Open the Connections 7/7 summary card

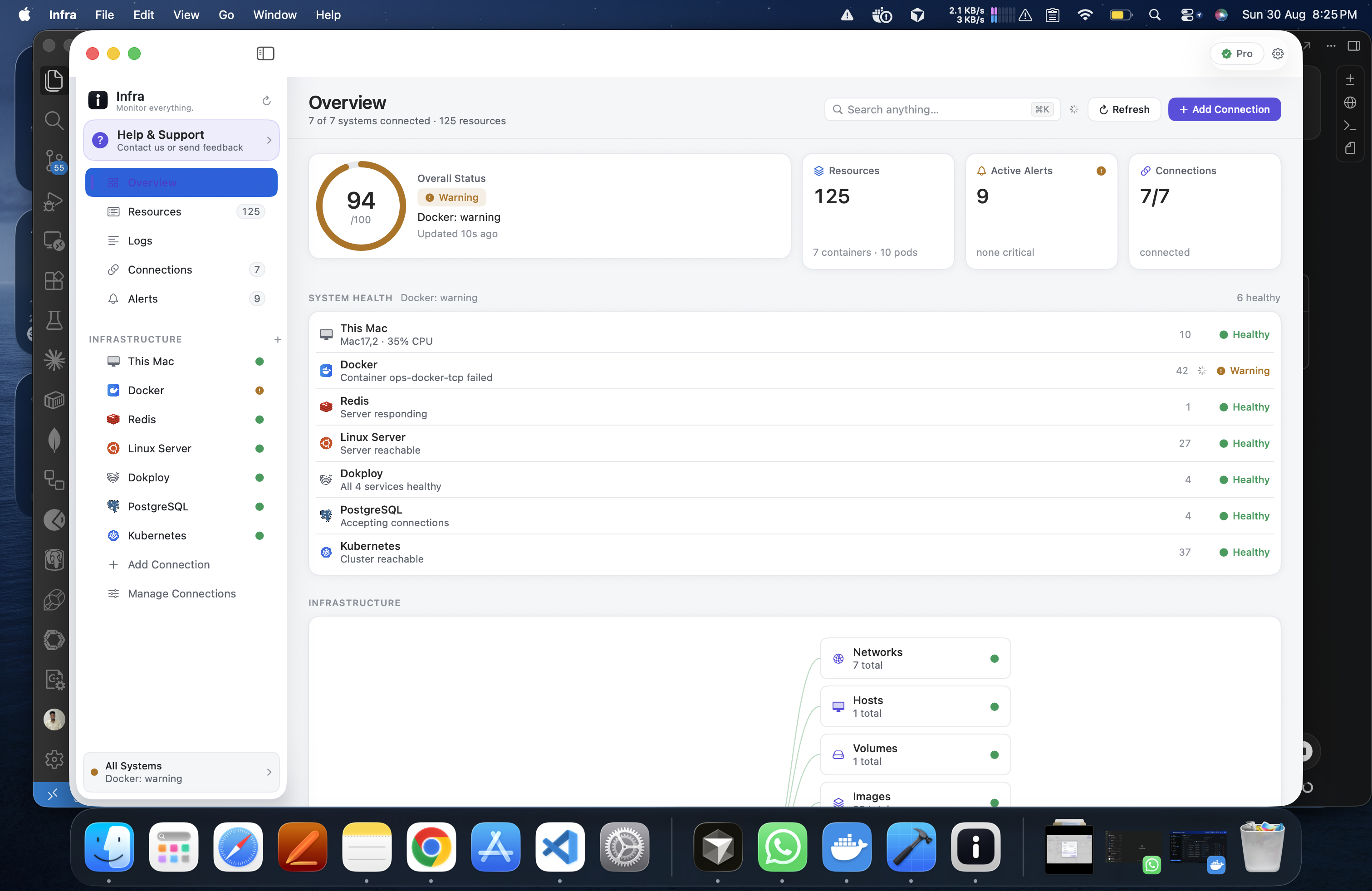(x=1205, y=211)
